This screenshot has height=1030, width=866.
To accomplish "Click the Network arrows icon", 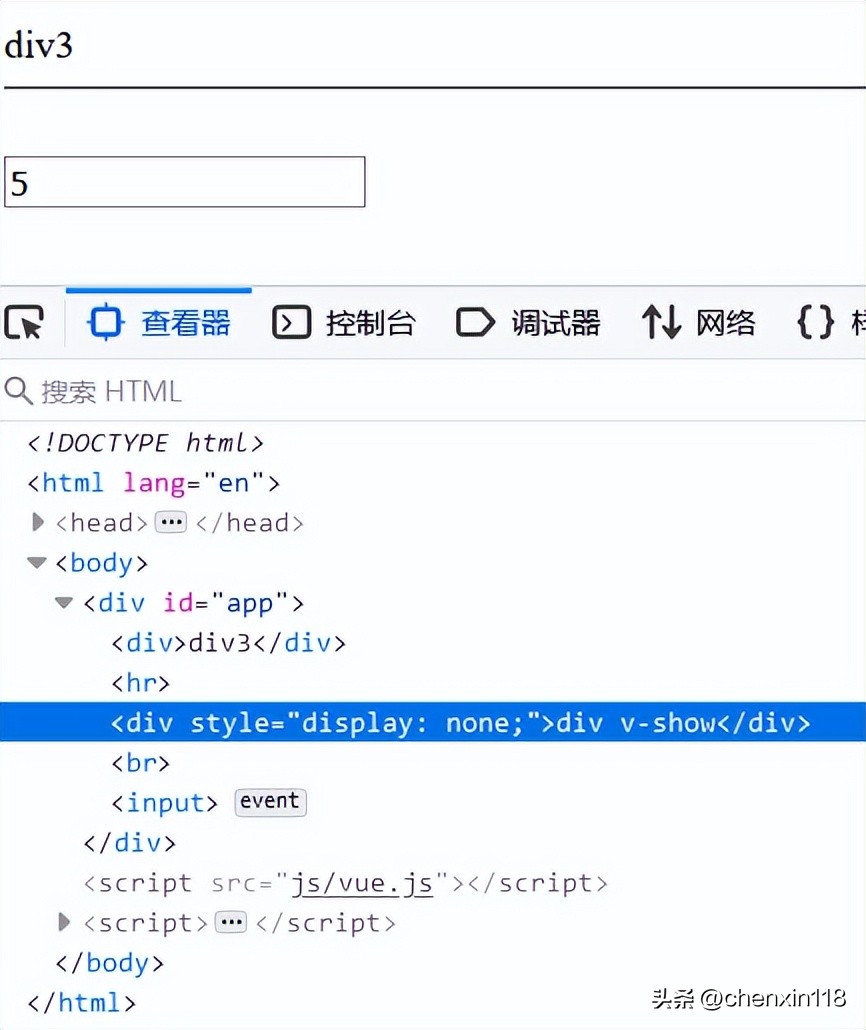I will pyautogui.click(x=661, y=322).
